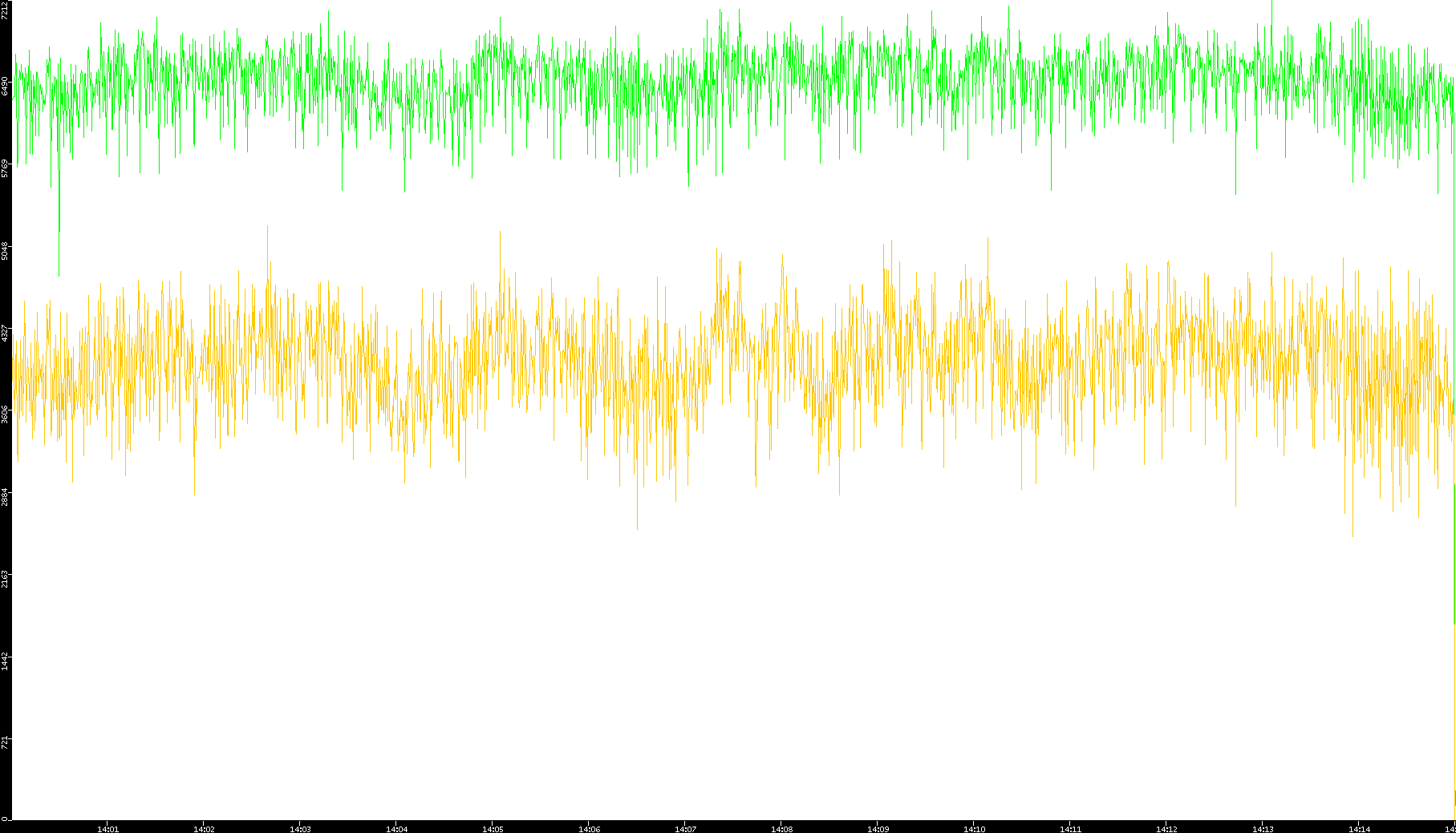
Task: Click the 6490 vertical axis label
Action: [x=6, y=86]
